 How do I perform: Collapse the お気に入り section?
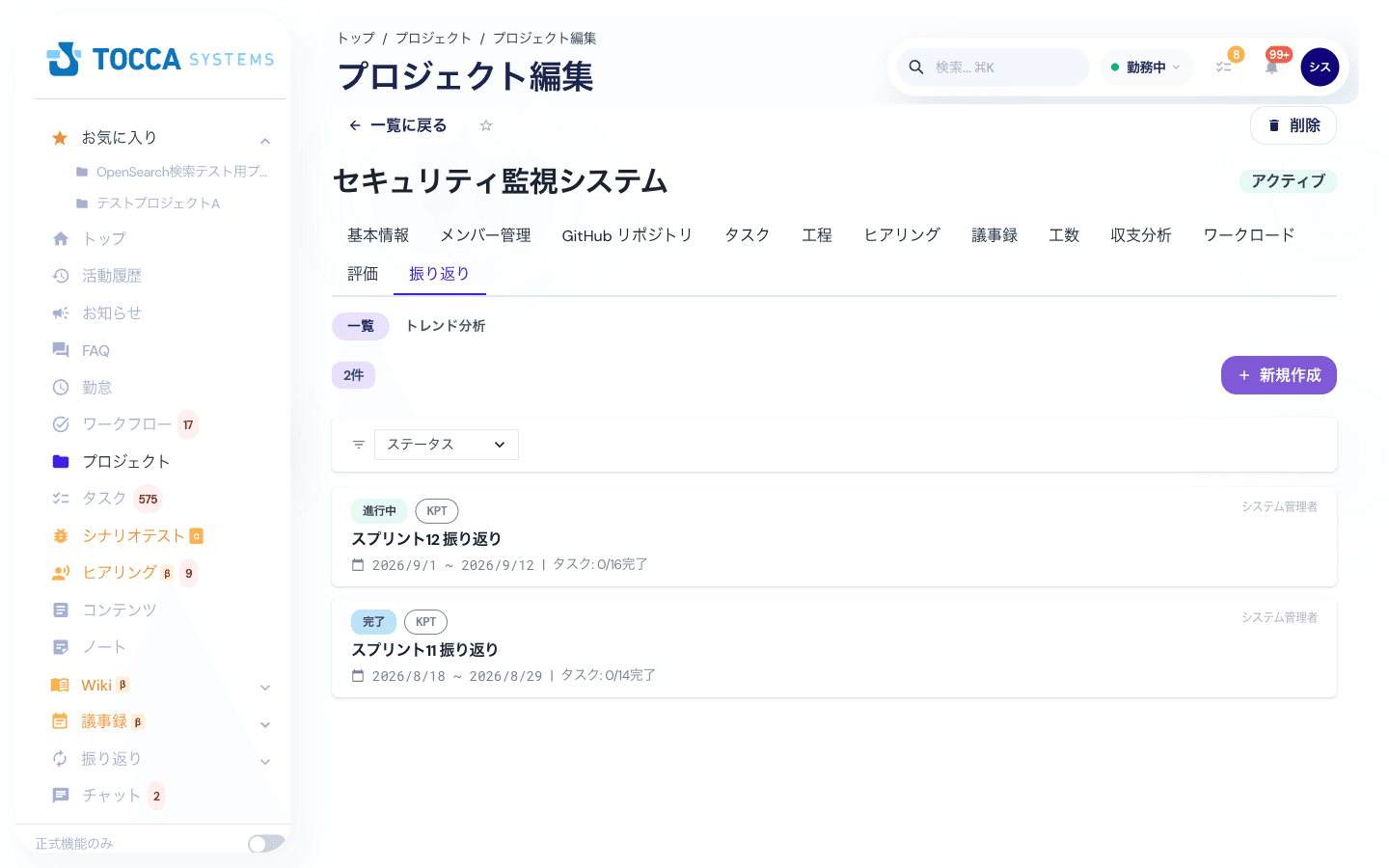(x=265, y=141)
